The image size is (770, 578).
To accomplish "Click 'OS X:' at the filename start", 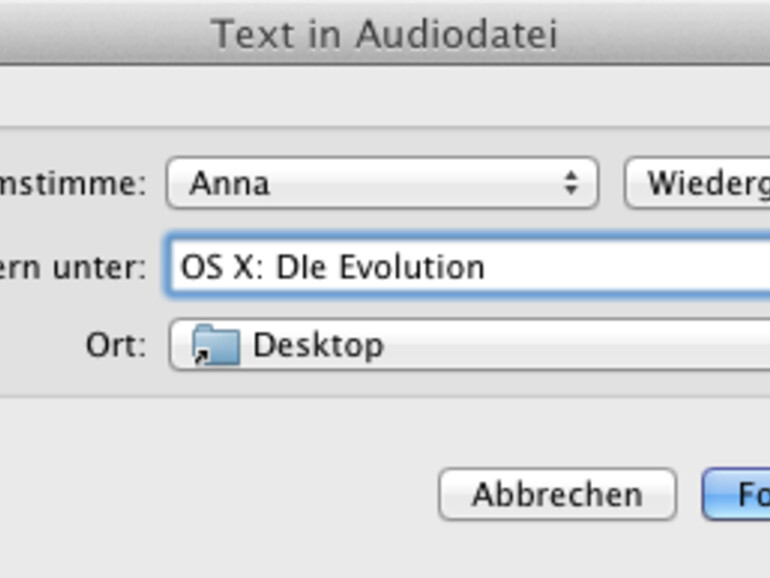I will 220,268.
